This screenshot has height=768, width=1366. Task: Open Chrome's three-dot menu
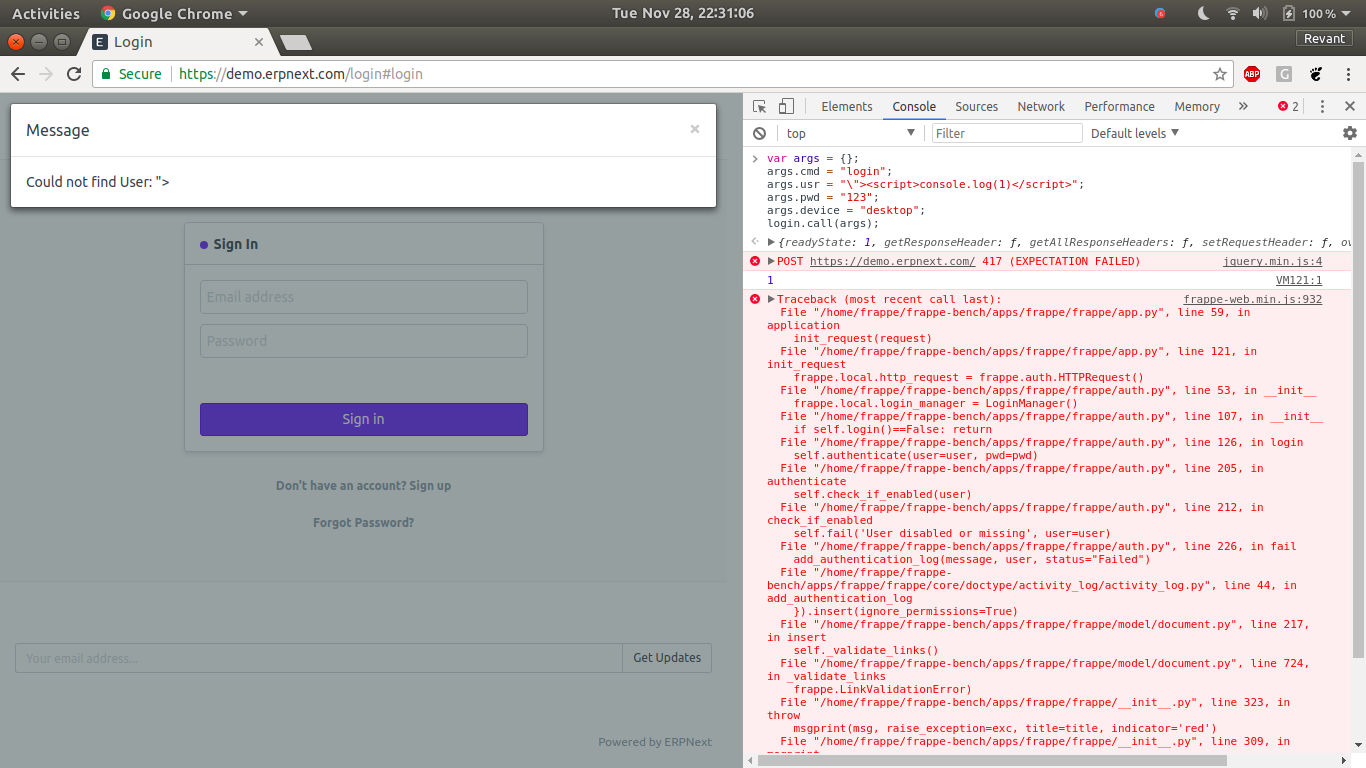1348,74
